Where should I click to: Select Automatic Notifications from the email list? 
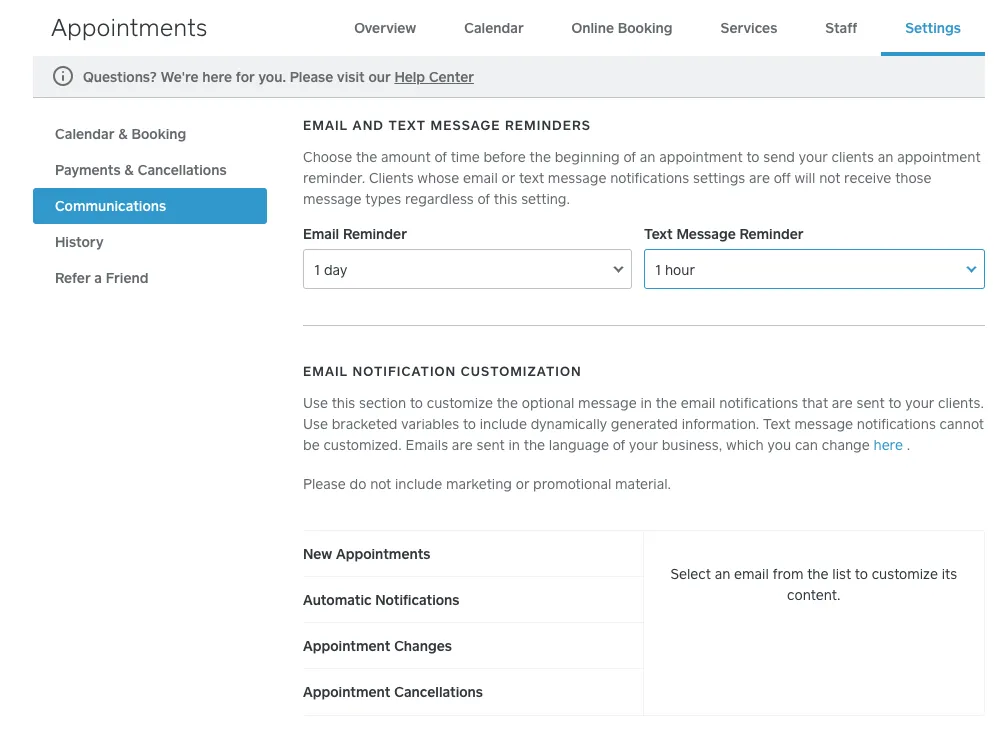coord(381,600)
